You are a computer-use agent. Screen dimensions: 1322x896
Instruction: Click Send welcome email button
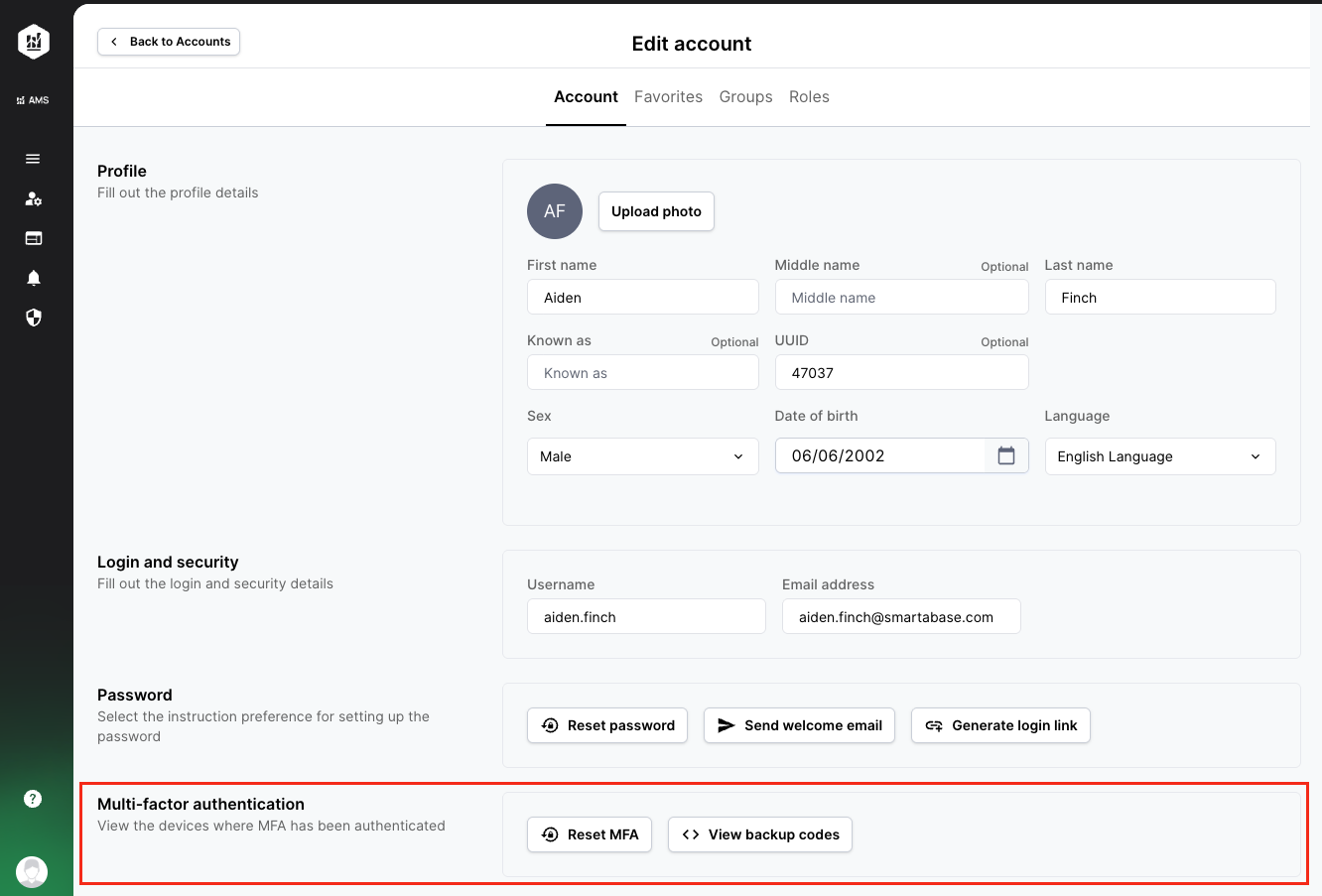pos(800,725)
